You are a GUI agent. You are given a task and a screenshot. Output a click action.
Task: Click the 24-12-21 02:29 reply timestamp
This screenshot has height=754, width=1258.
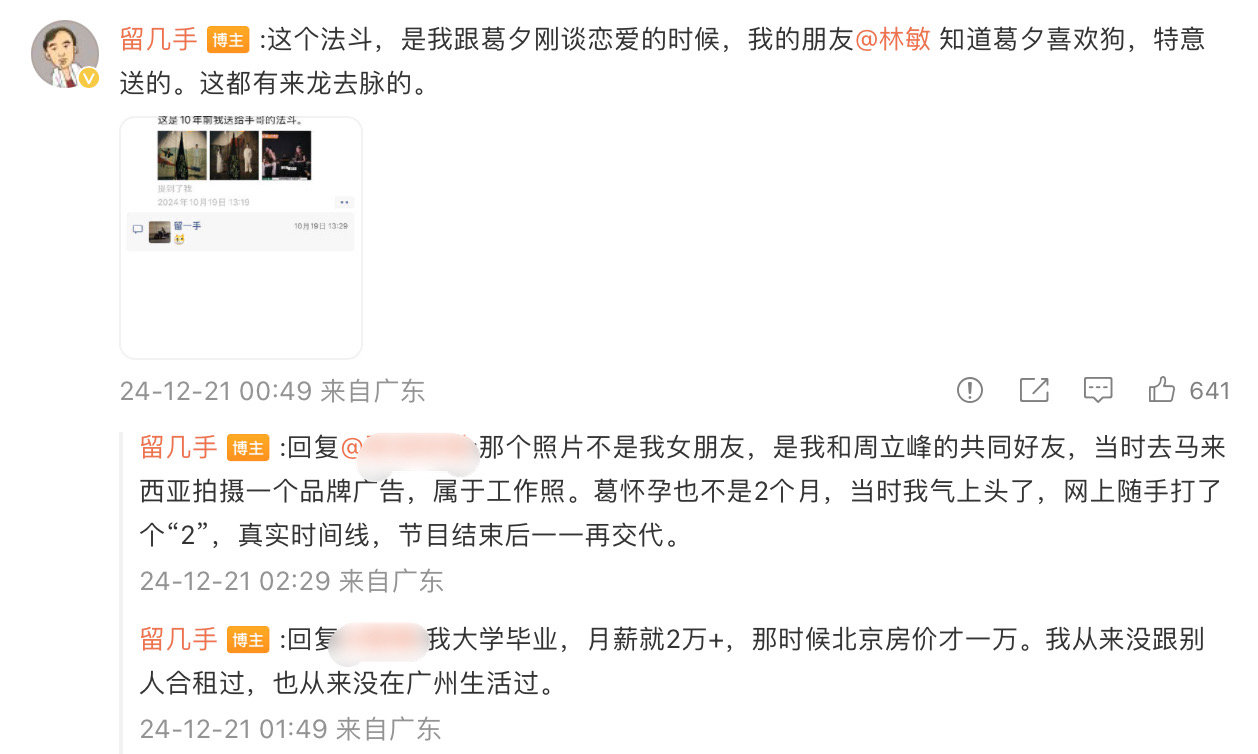(236, 581)
